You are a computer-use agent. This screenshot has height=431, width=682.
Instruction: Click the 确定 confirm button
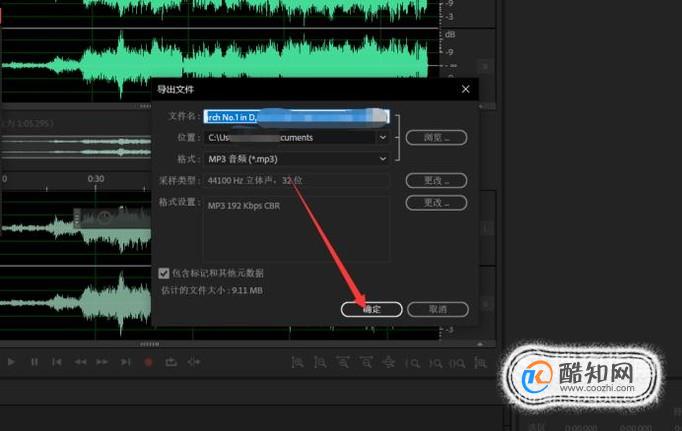(371, 309)
